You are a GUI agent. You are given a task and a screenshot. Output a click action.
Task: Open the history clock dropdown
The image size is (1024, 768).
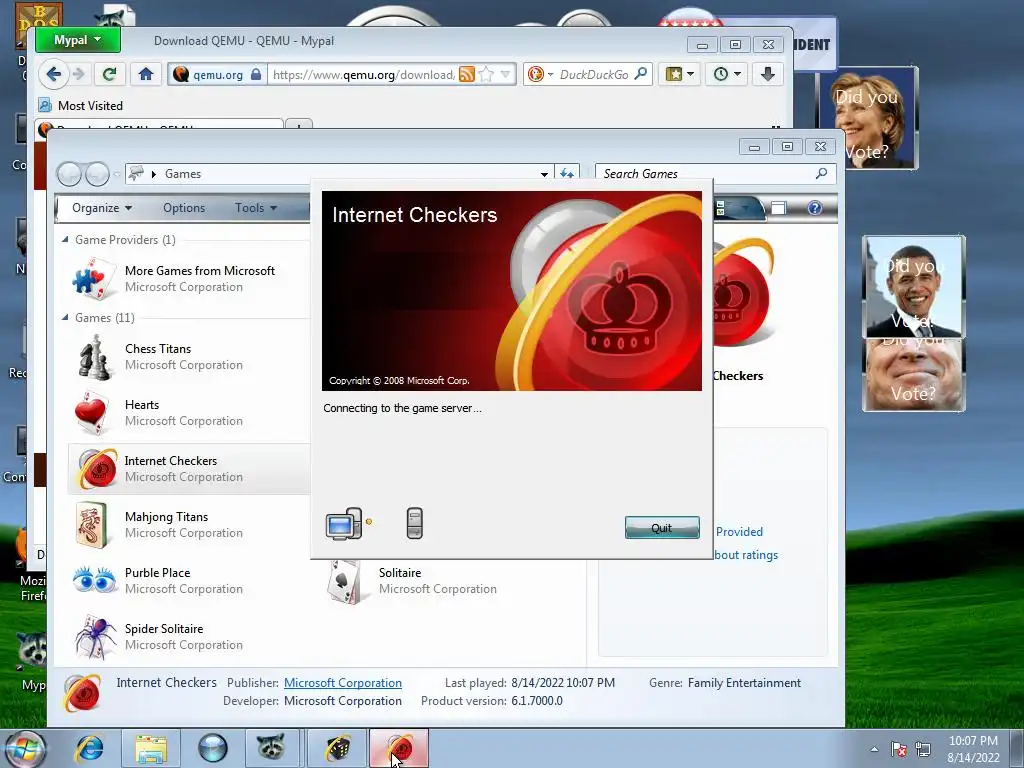727,74
